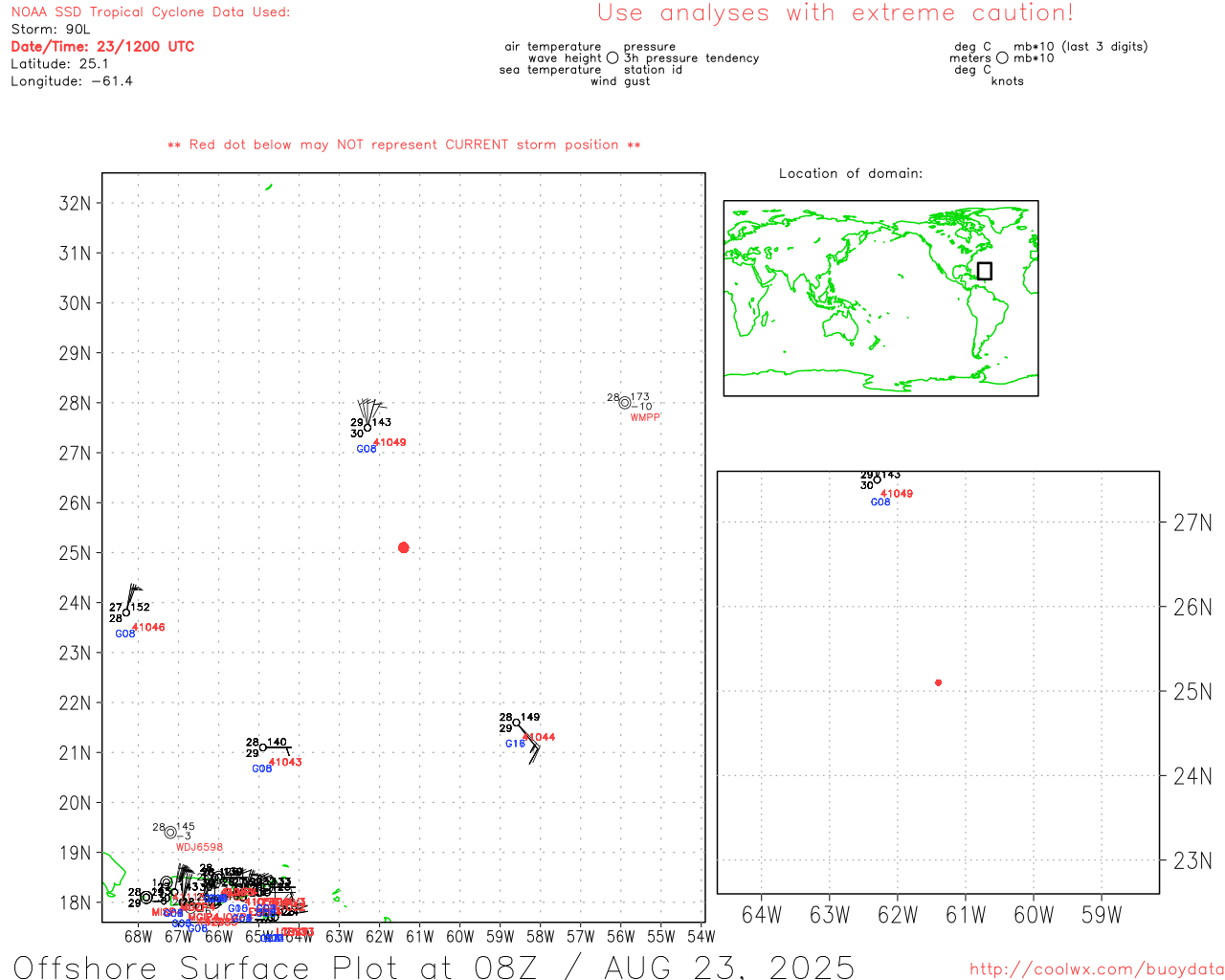Viewport: 1225px width, 980px height.
Task: Click the 'Date/Time: 23/1200 UTC' line
Action: 102,47
